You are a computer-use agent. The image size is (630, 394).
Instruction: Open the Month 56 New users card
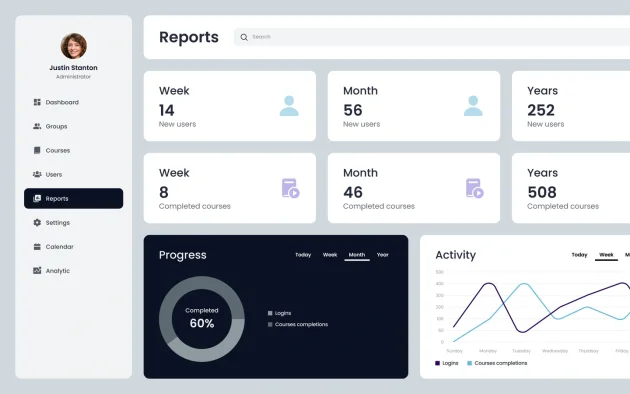414,106
